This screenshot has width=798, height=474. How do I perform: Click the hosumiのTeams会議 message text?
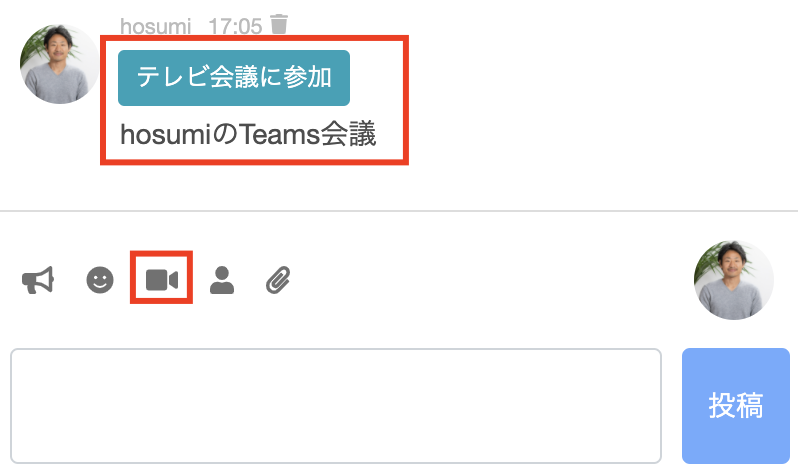click(248, 134)
